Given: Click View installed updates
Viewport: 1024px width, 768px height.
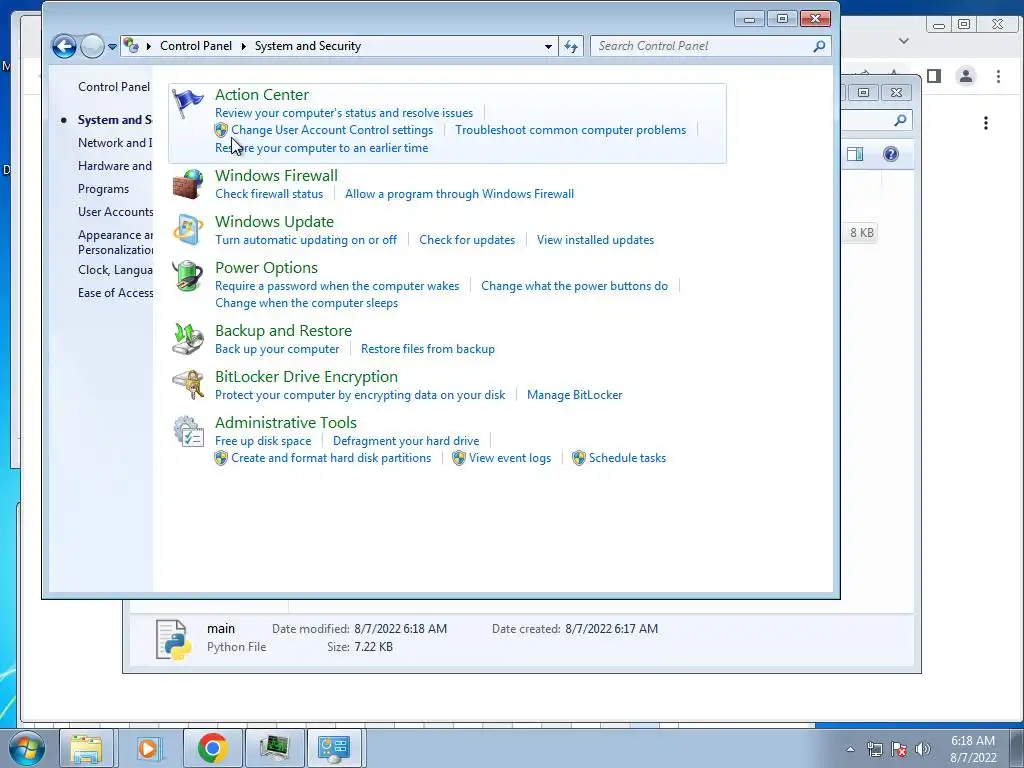Looking at the screenshot, I should pos(595,240).
